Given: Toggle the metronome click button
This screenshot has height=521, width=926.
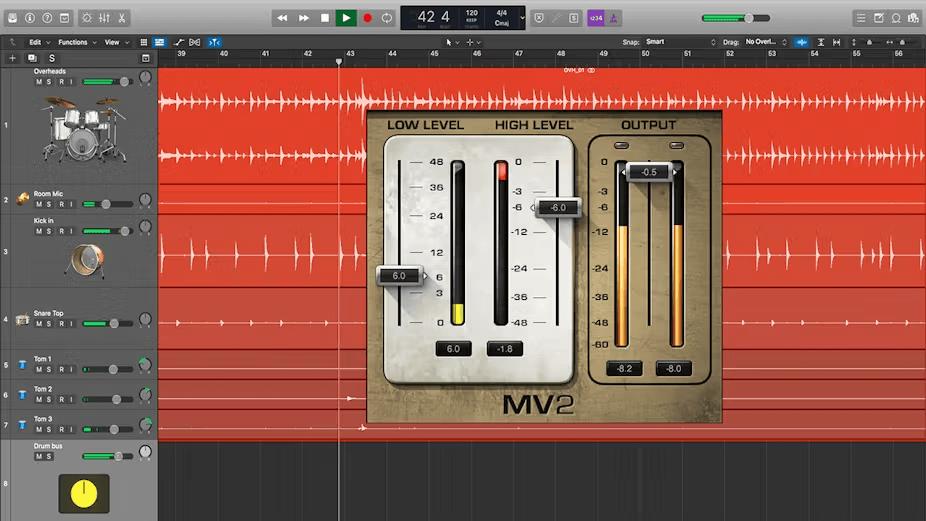Looking at the screenshot, I should pyautogui.click(x=617, y=18).
